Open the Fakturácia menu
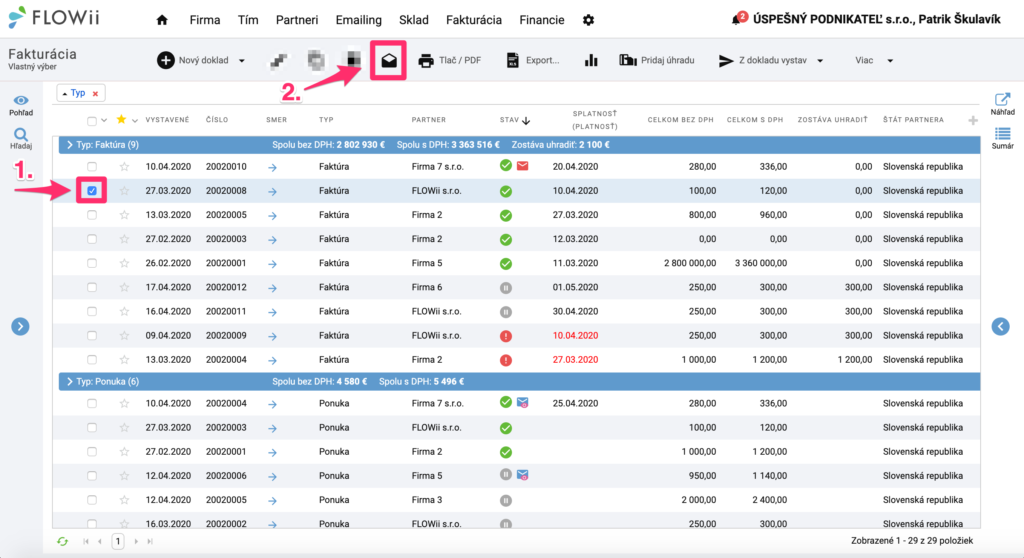 (473, 20)
